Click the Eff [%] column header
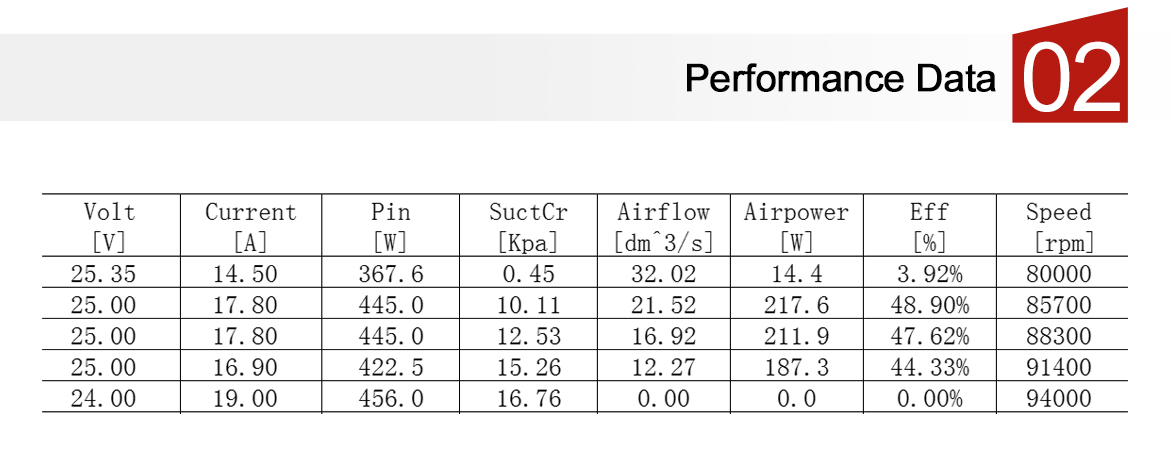The height and width of the screenshot is (469, 1170). [x=929, y=226]
